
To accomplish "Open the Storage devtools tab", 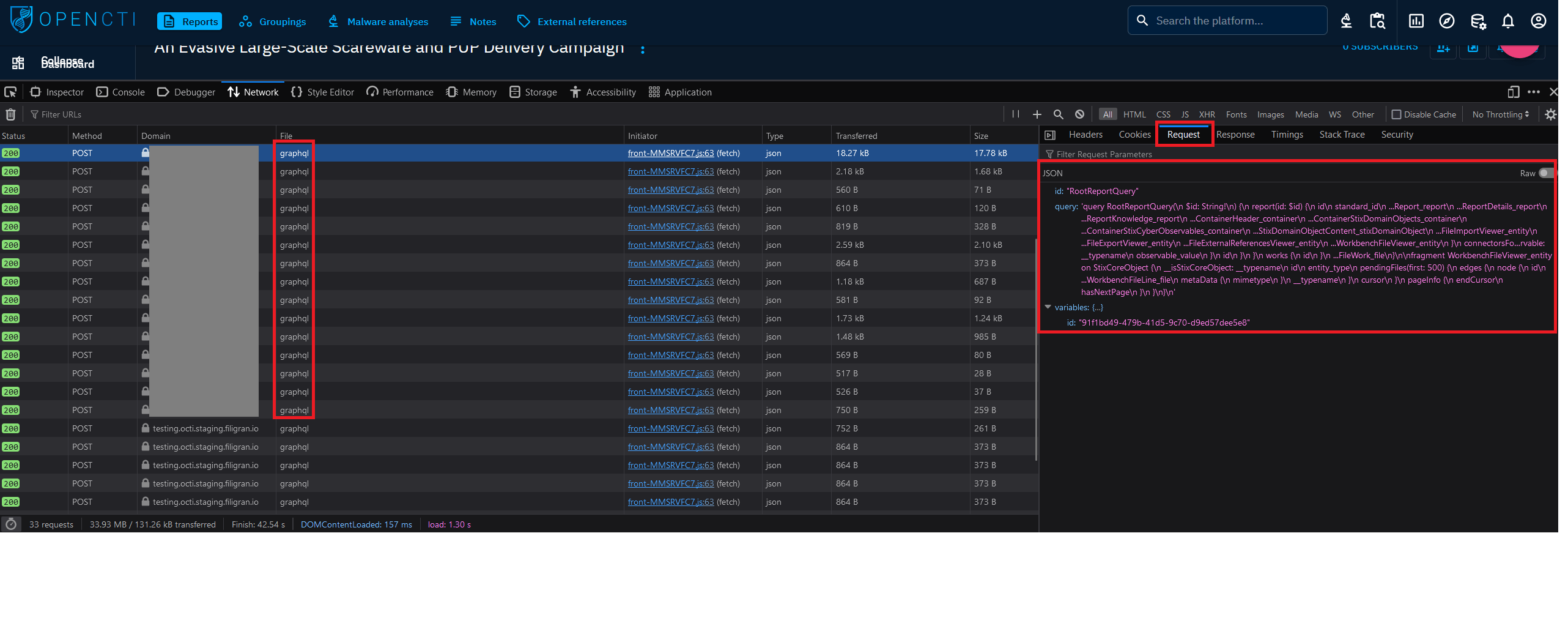I will click(x=533, y=92).
